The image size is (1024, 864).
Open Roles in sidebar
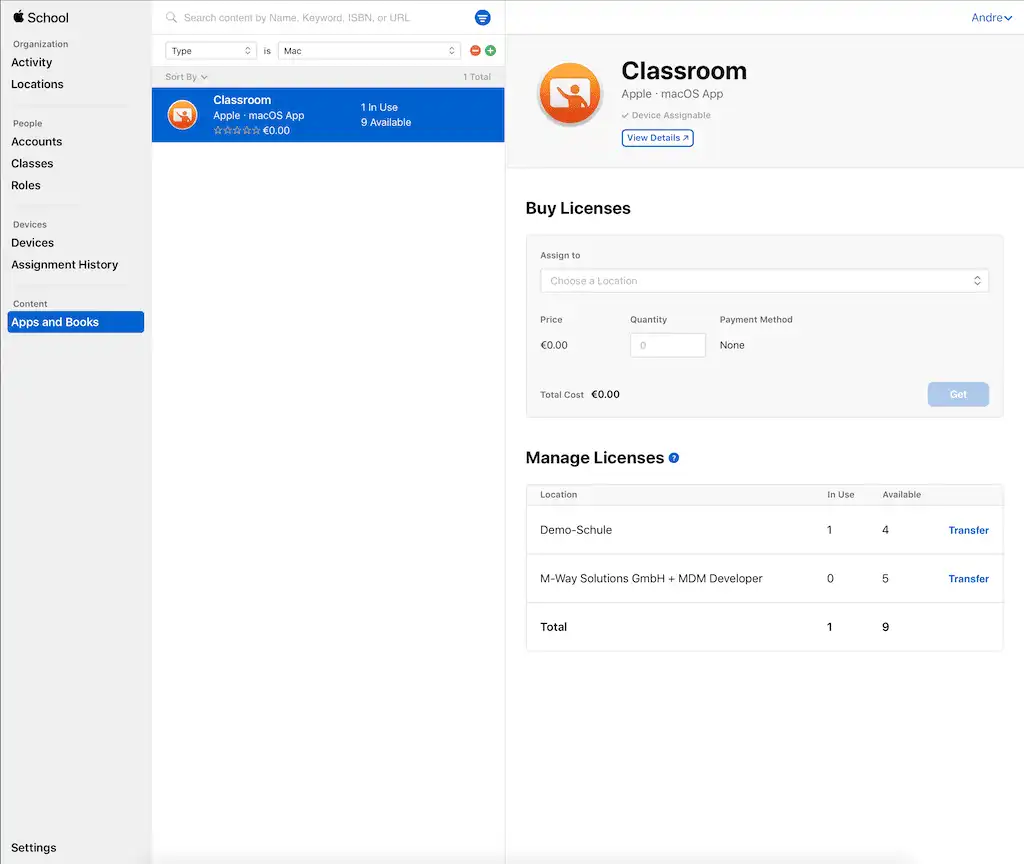click(x=25, y=185)
